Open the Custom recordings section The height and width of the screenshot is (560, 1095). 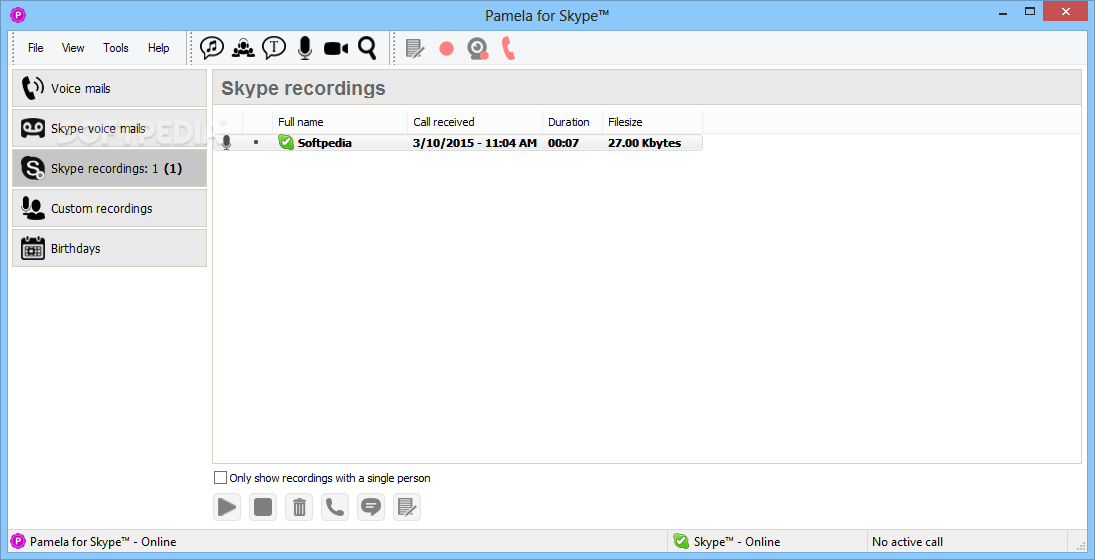110,208
